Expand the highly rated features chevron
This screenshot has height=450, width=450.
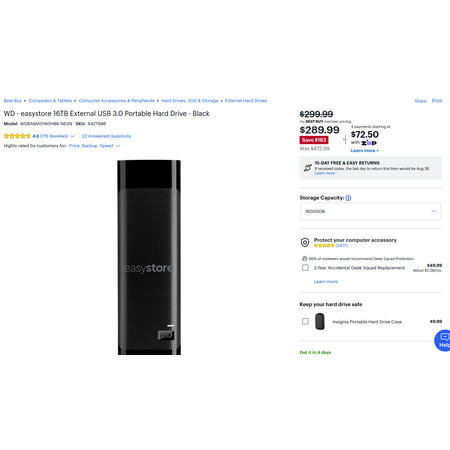118,146
